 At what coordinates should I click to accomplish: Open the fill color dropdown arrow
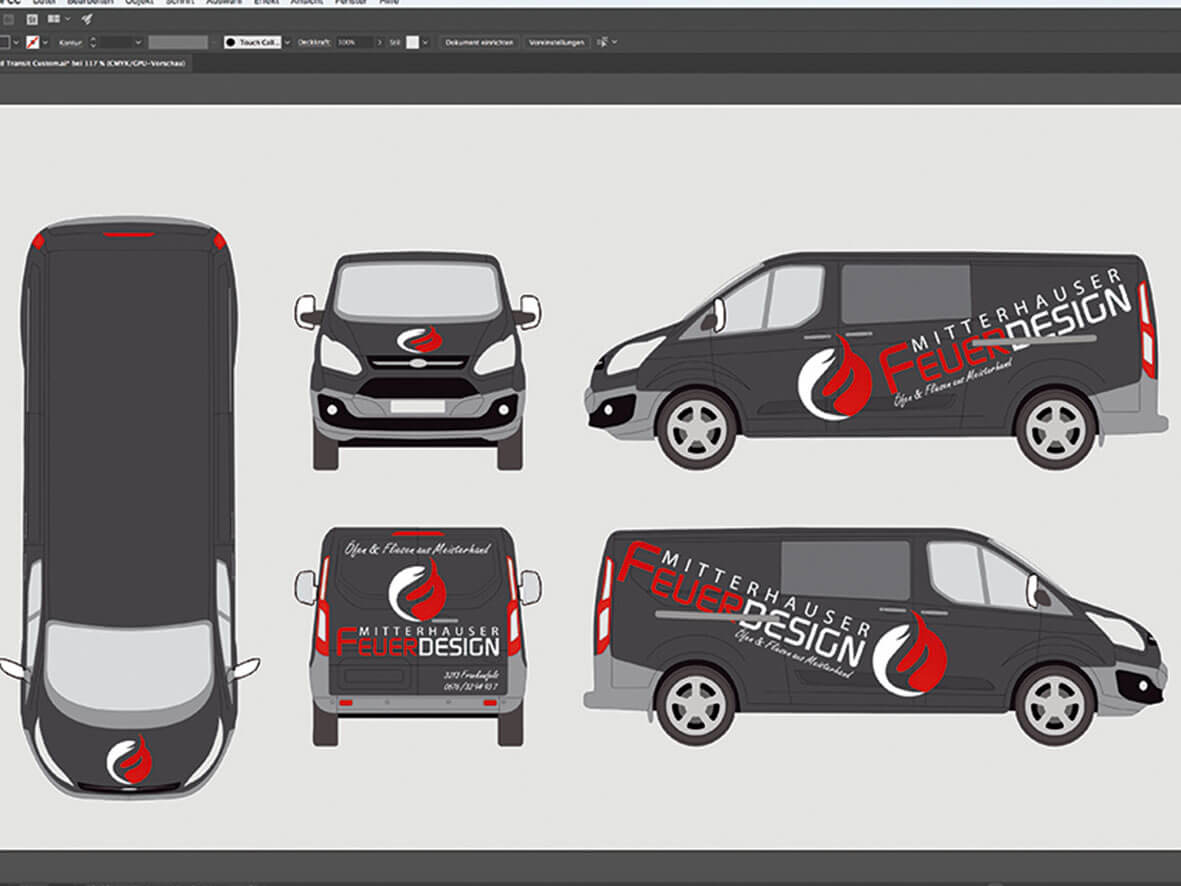[x=16, y=43]
